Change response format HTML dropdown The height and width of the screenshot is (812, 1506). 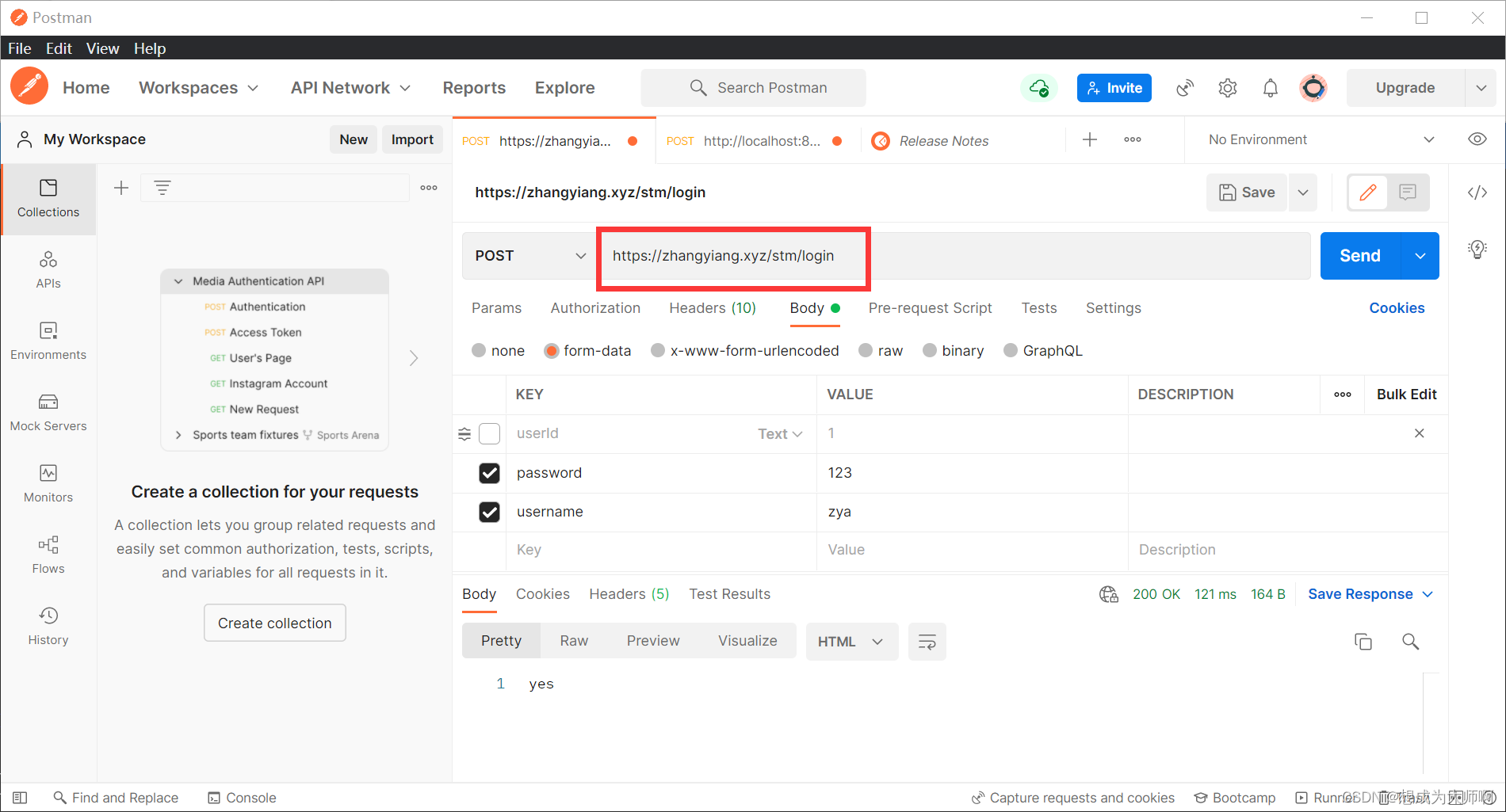tap(851, 642)
